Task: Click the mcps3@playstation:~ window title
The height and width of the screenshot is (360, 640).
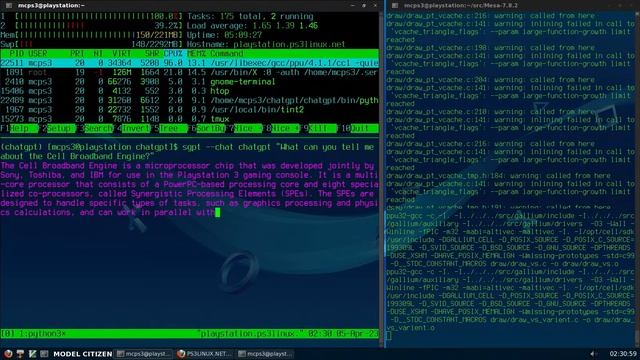Action: 51,6
